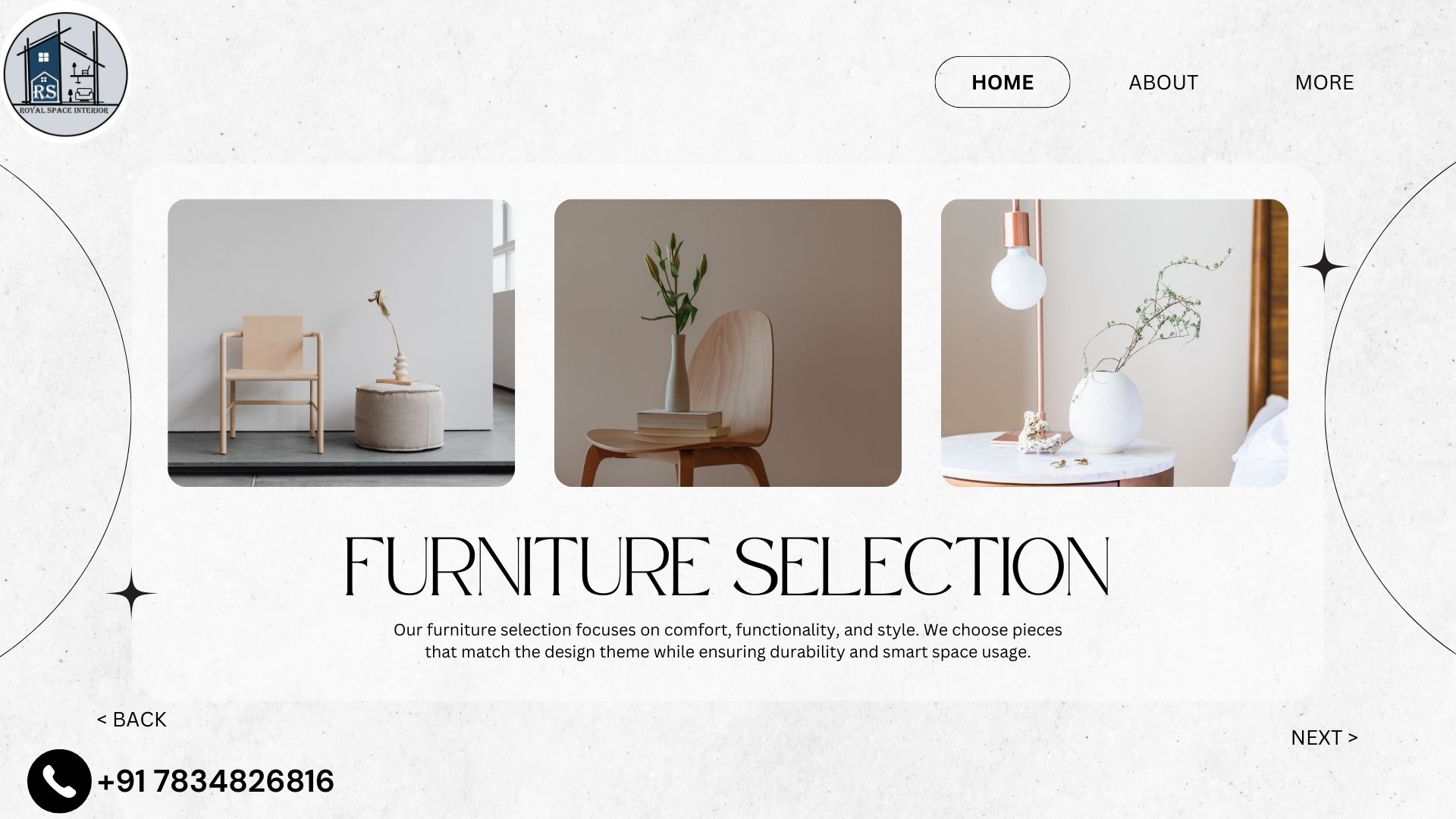Image resolution: width=1456 pixels, height=819 pixels.
Task: Open the copper lamp and white vase photo
Action: [1115, 343]
